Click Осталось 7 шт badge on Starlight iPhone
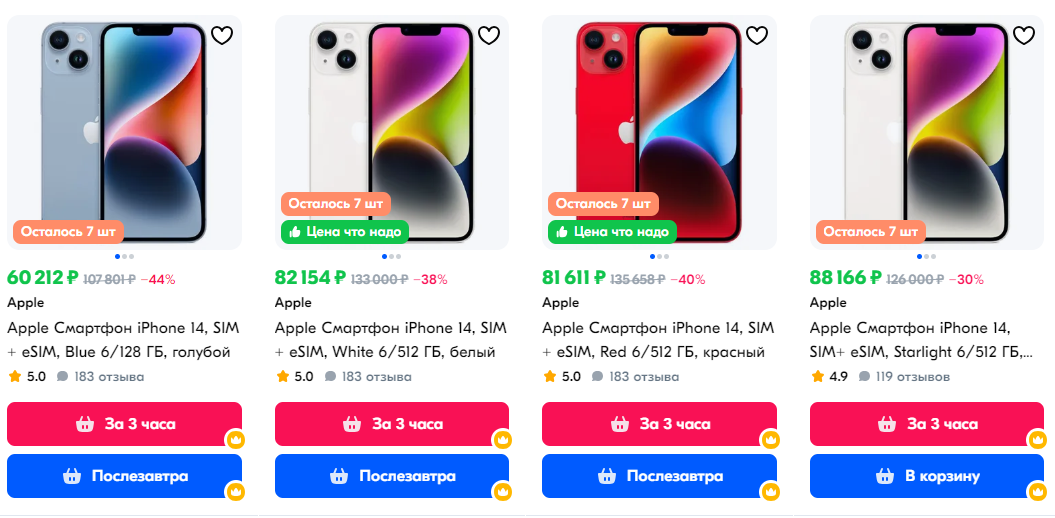Screen dimensions: 1055x518 click(871, 232)
